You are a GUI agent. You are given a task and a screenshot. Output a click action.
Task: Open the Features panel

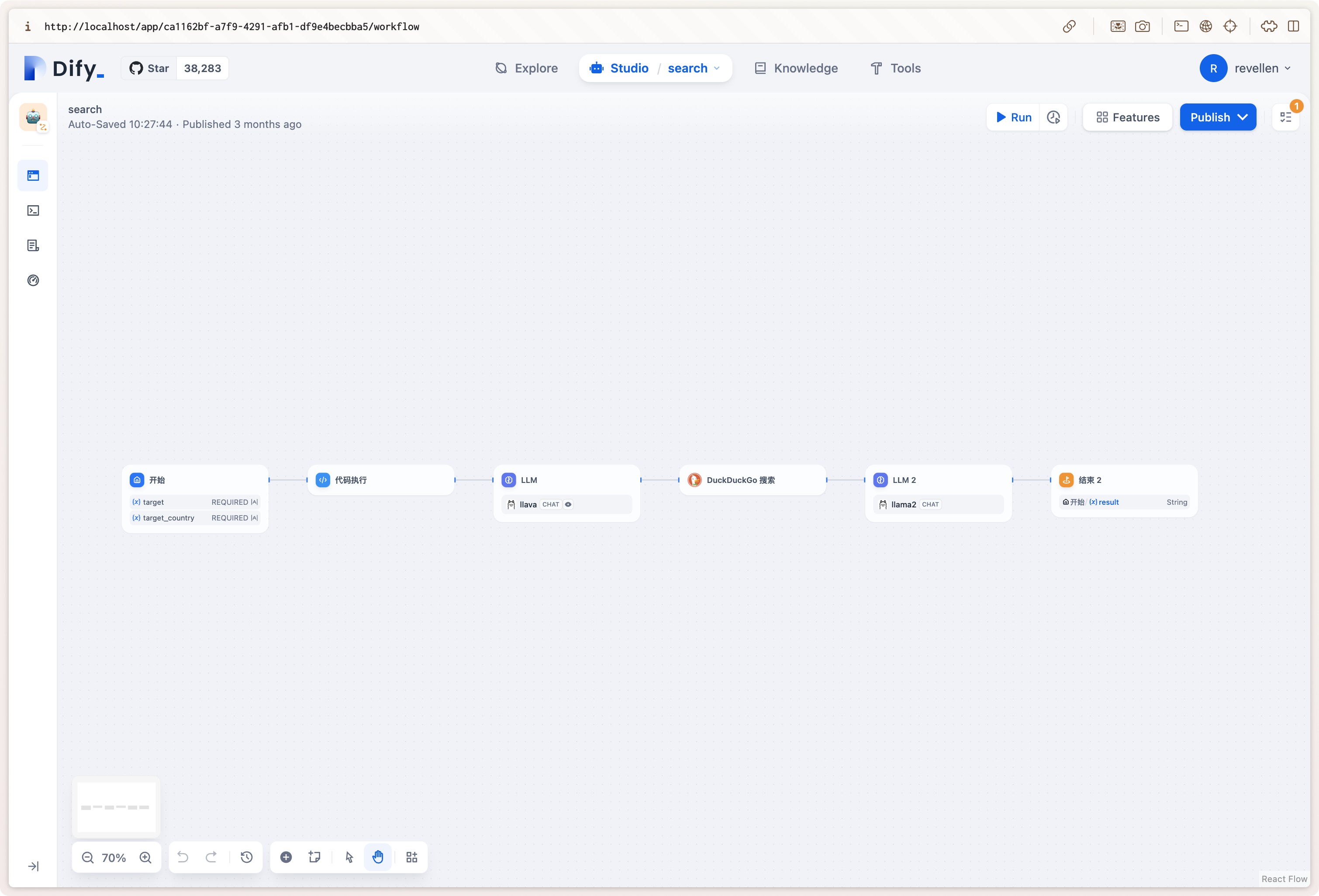1127,117
